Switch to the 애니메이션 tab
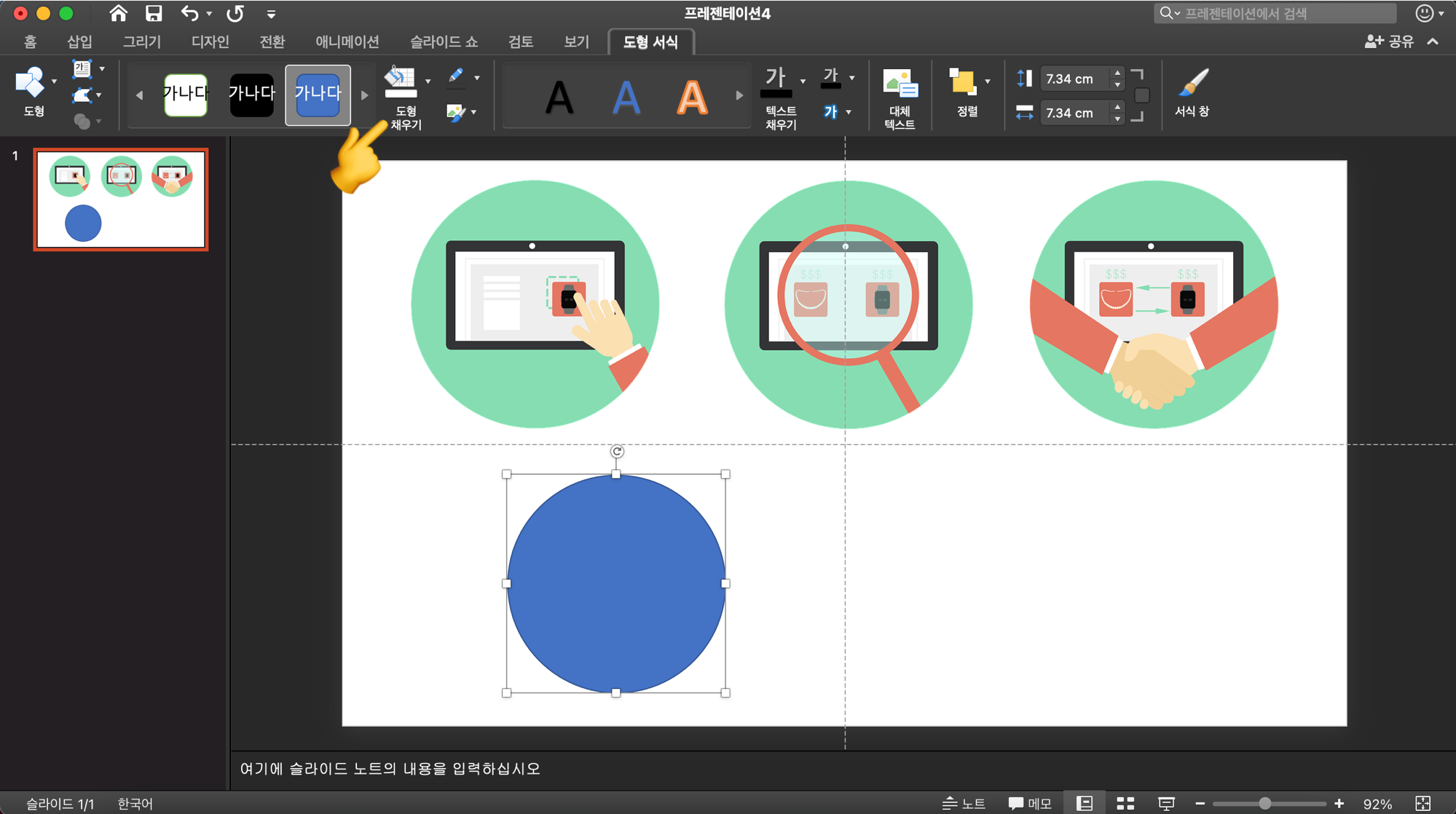1456x814 pixels. point(347,42)
